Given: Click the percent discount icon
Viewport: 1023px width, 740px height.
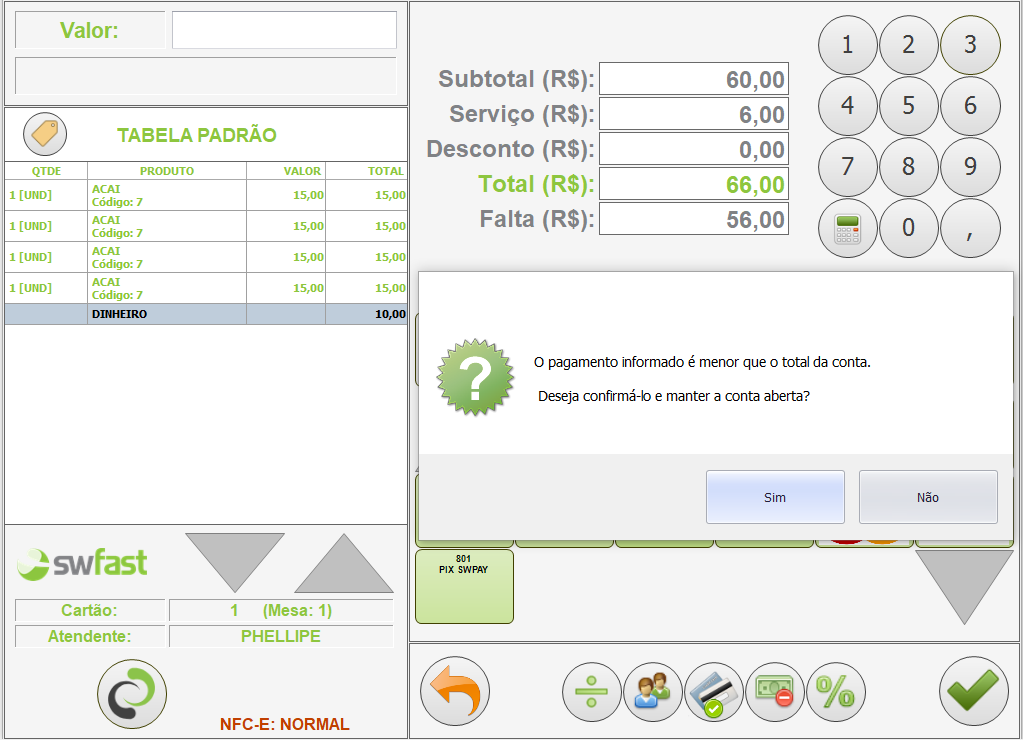Looking at the screenshot, I should [x=836, y=692].
